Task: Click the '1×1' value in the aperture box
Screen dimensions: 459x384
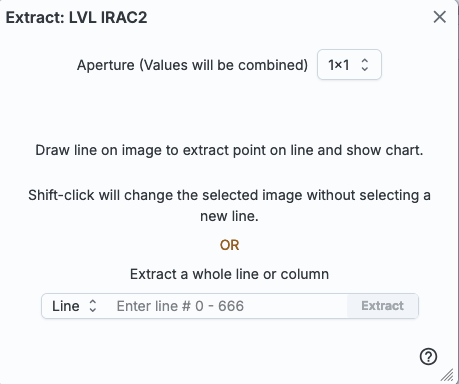Action: pyautogui.click(x=339, y=65)
